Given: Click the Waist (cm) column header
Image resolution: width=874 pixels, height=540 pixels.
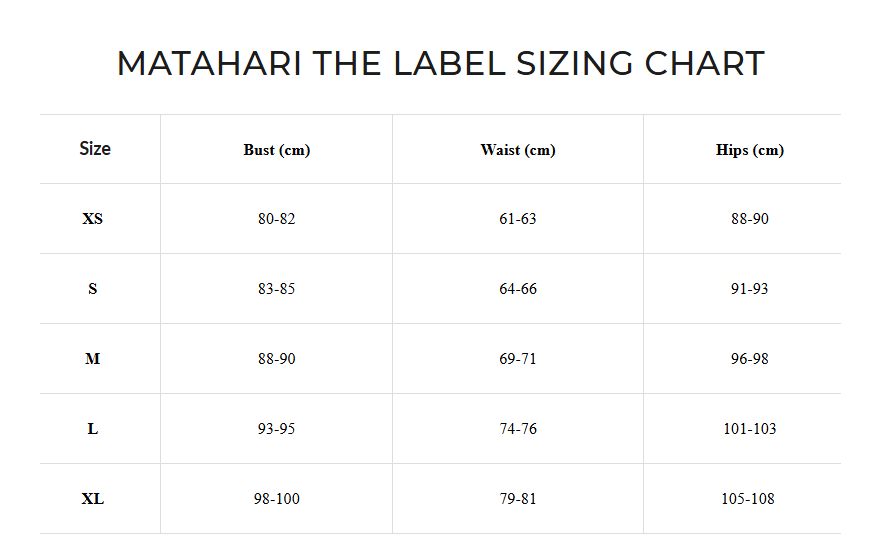Looking at the screenshot, I should [x=518, y=150].
